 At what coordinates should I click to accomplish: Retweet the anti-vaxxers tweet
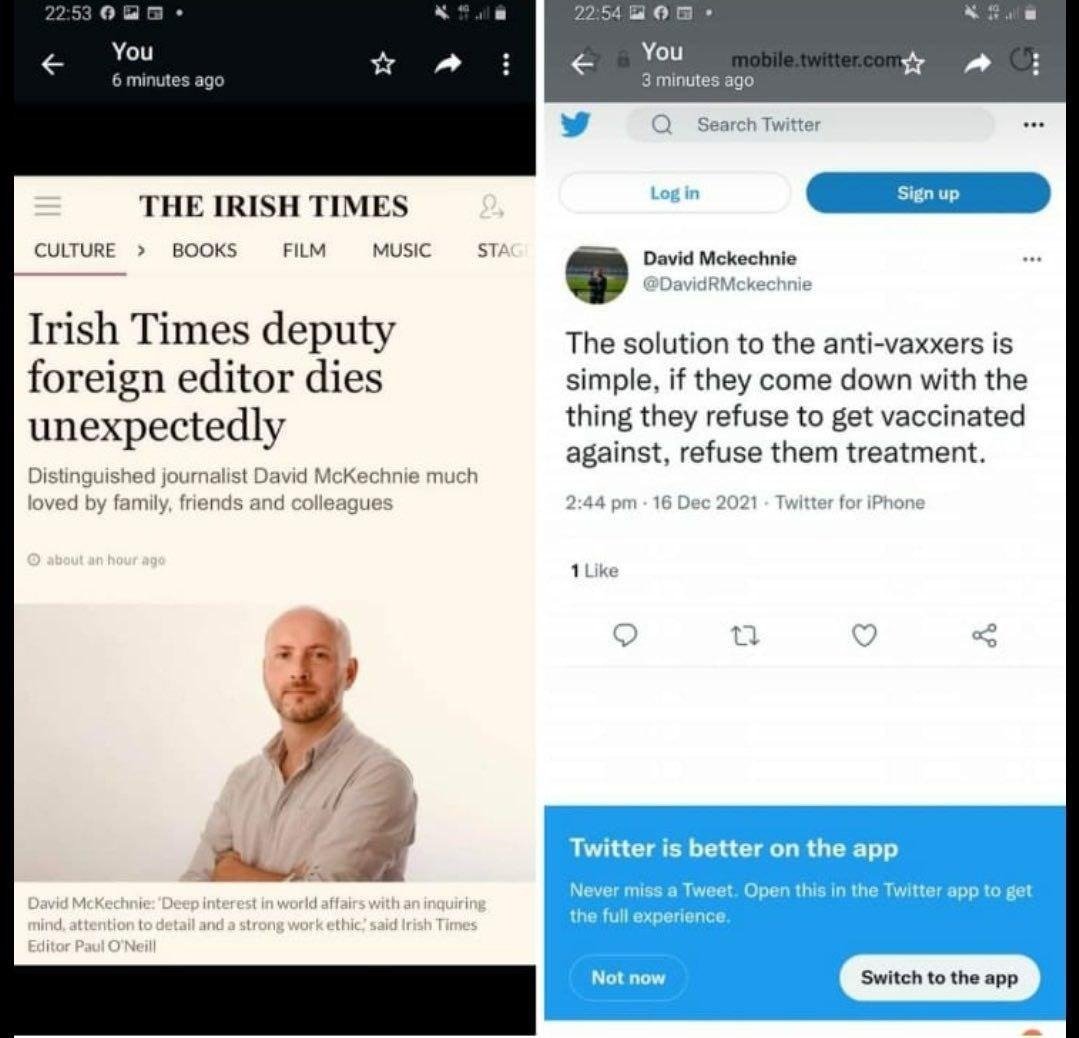click(744, 635)
